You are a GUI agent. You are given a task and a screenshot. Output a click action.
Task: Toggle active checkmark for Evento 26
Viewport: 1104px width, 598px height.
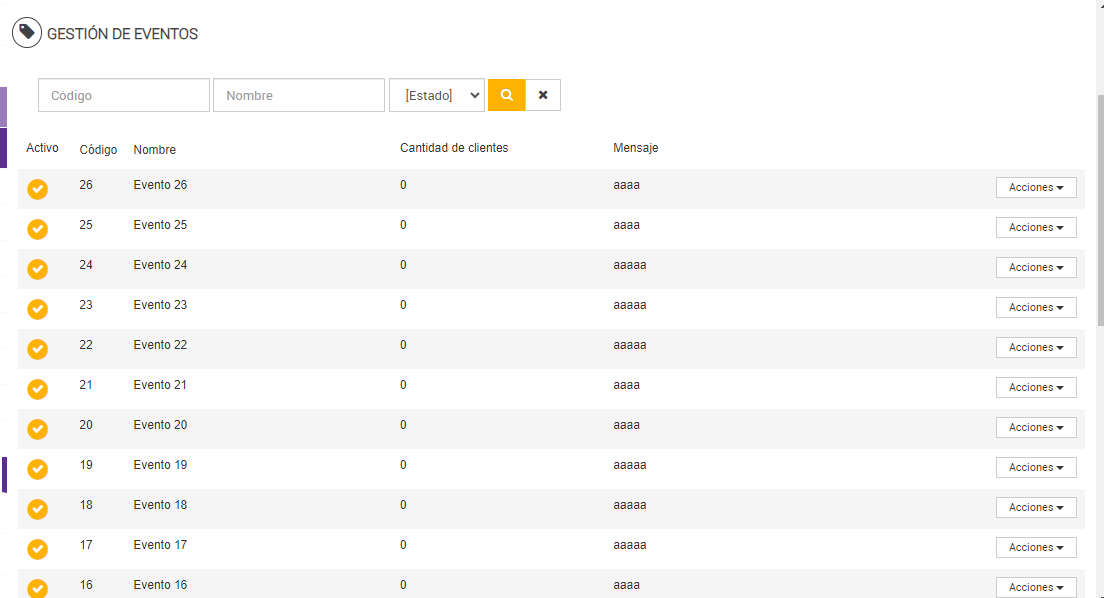point(37,189)
